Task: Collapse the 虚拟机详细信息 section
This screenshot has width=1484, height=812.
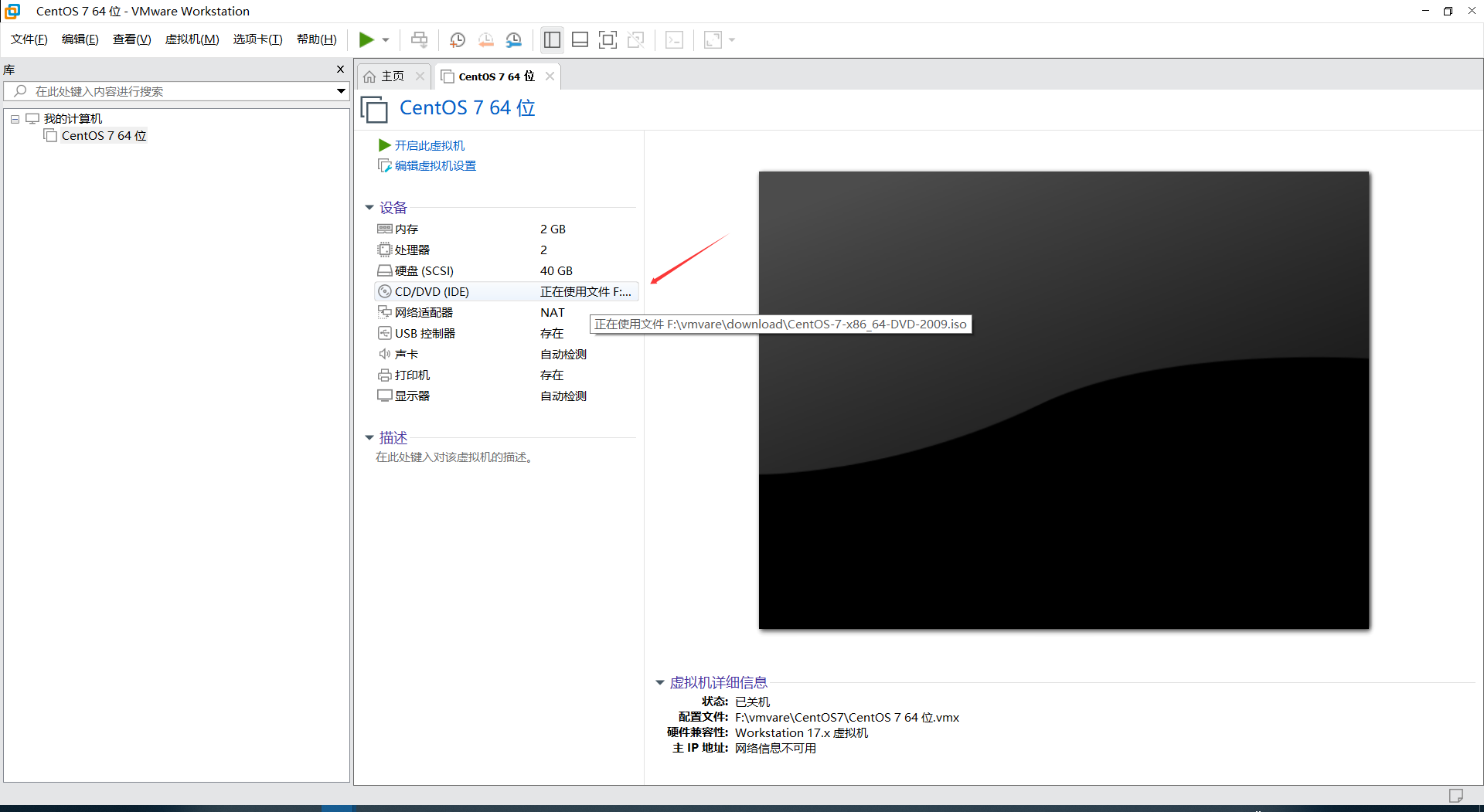Action: point(660,682)
